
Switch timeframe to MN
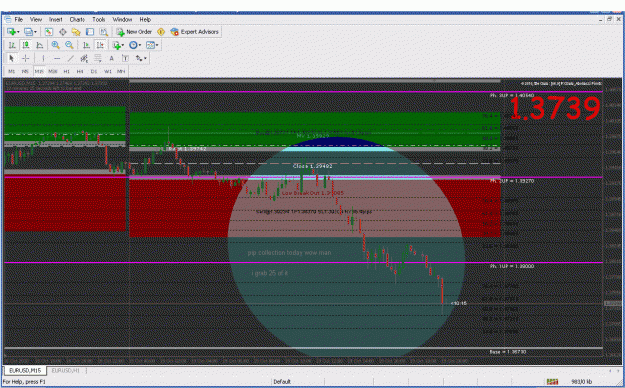(121, 71)
